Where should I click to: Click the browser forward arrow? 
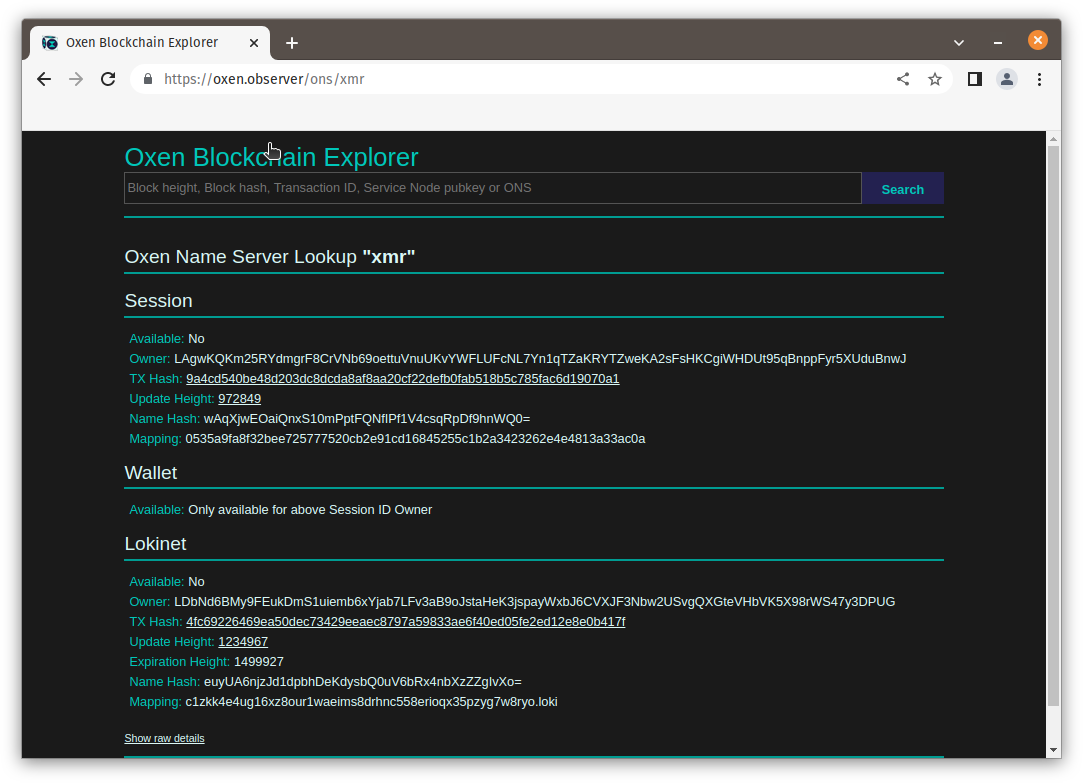pyautogui.click(x=76, y=79)
